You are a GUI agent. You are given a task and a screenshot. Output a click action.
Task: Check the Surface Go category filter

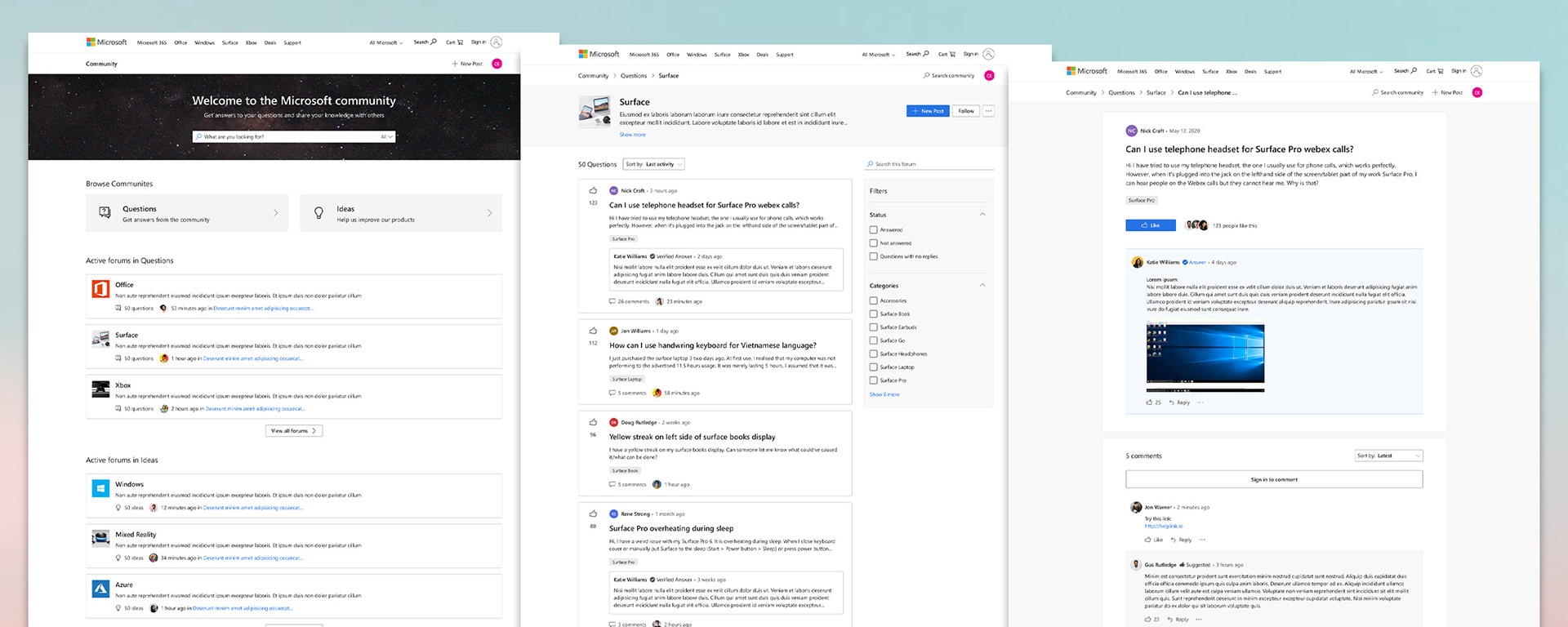coord(874,340)
